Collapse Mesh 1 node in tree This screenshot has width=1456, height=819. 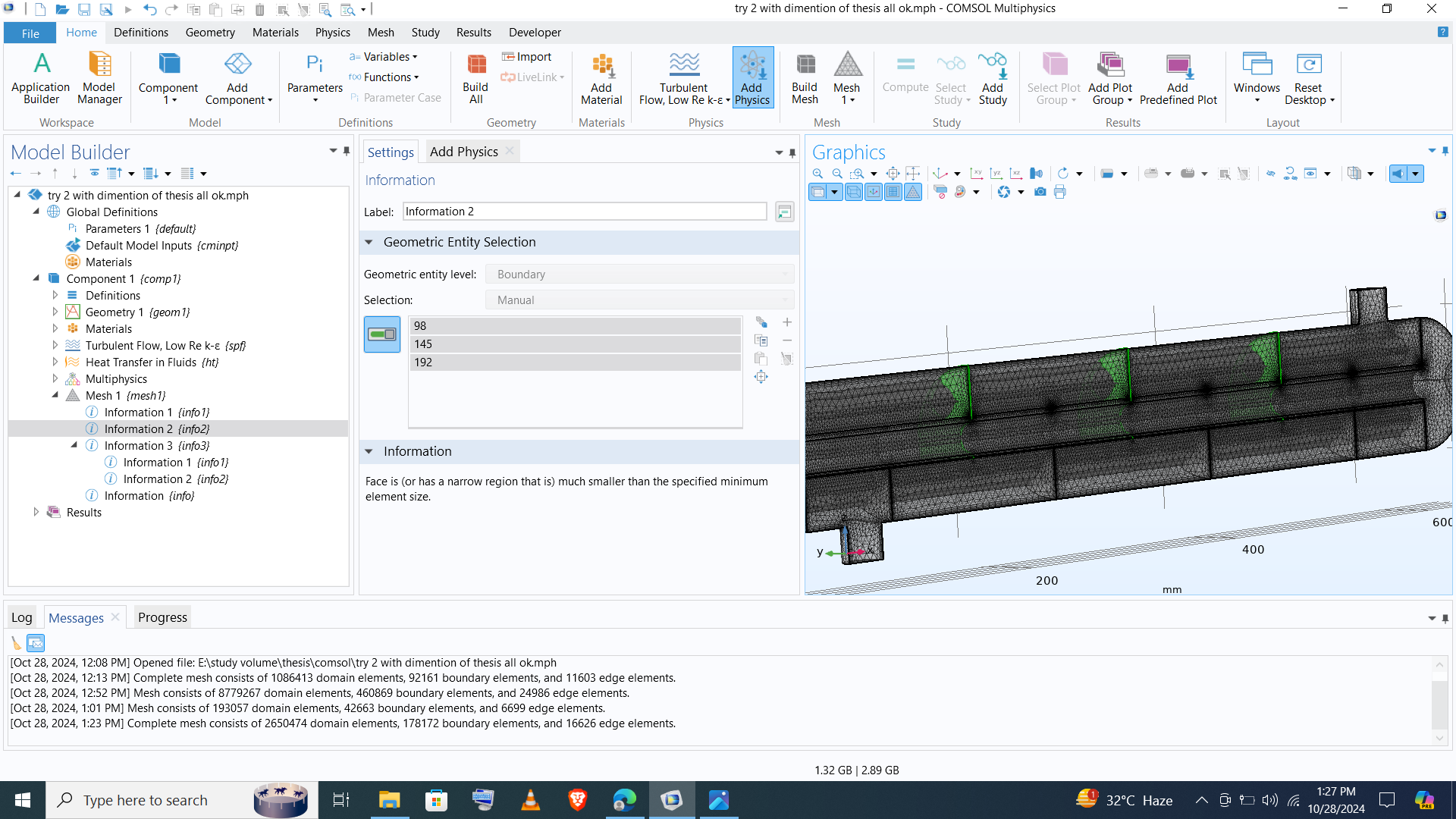tap(55, 395)
